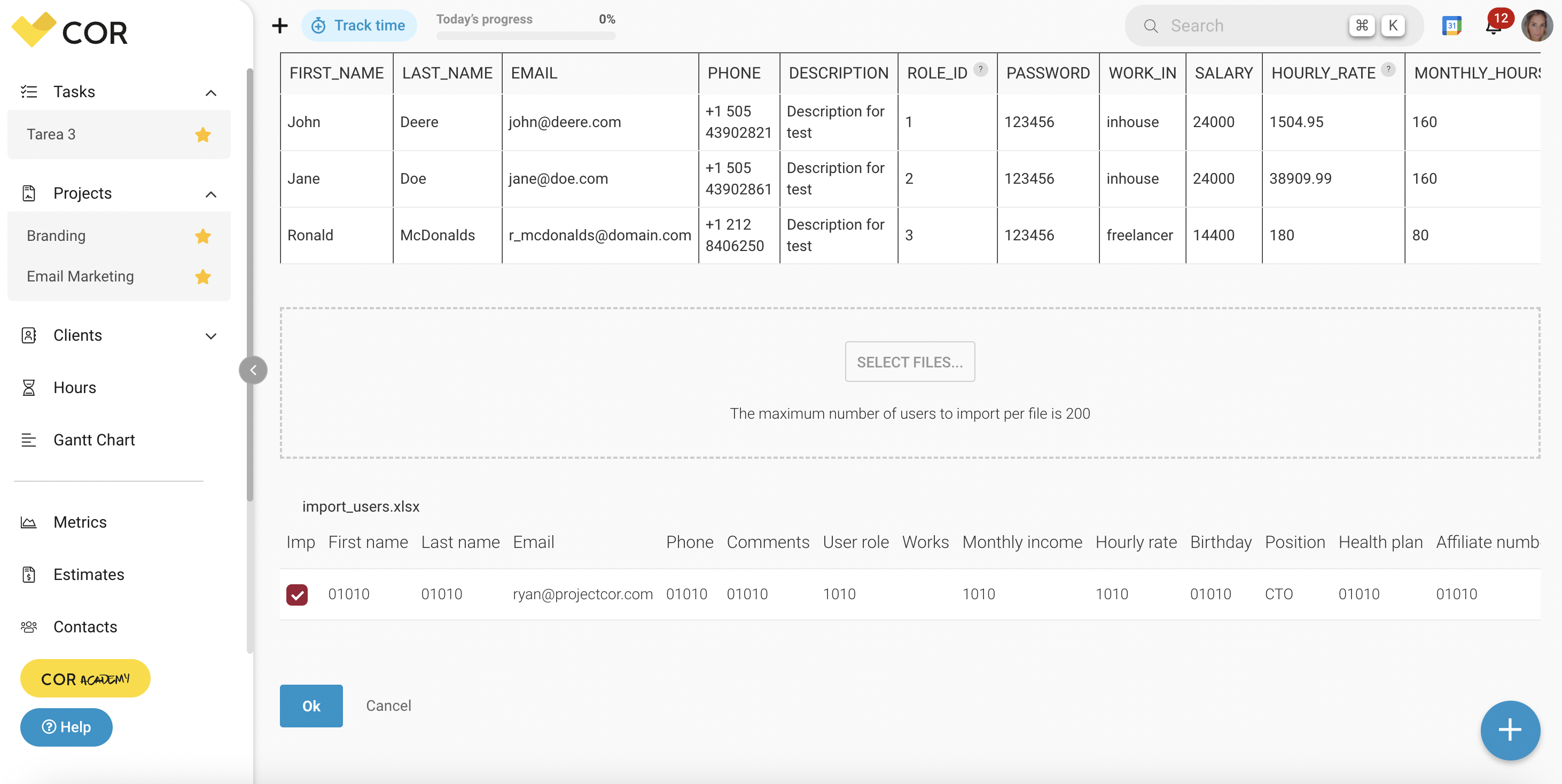
Task: Select Tarea 3 from the Tasks list
Action: (51, 134)
